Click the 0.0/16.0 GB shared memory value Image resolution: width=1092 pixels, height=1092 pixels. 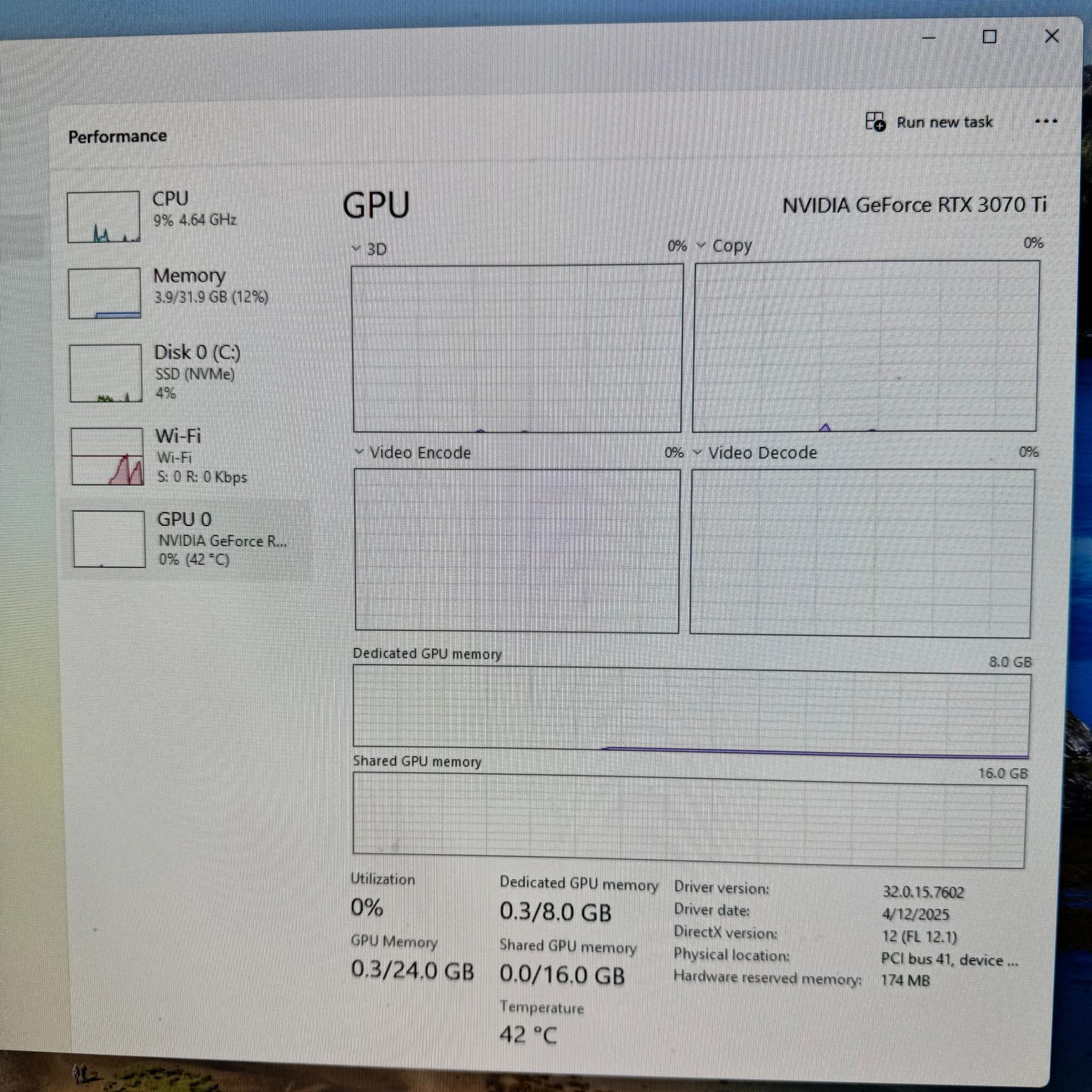563,975
